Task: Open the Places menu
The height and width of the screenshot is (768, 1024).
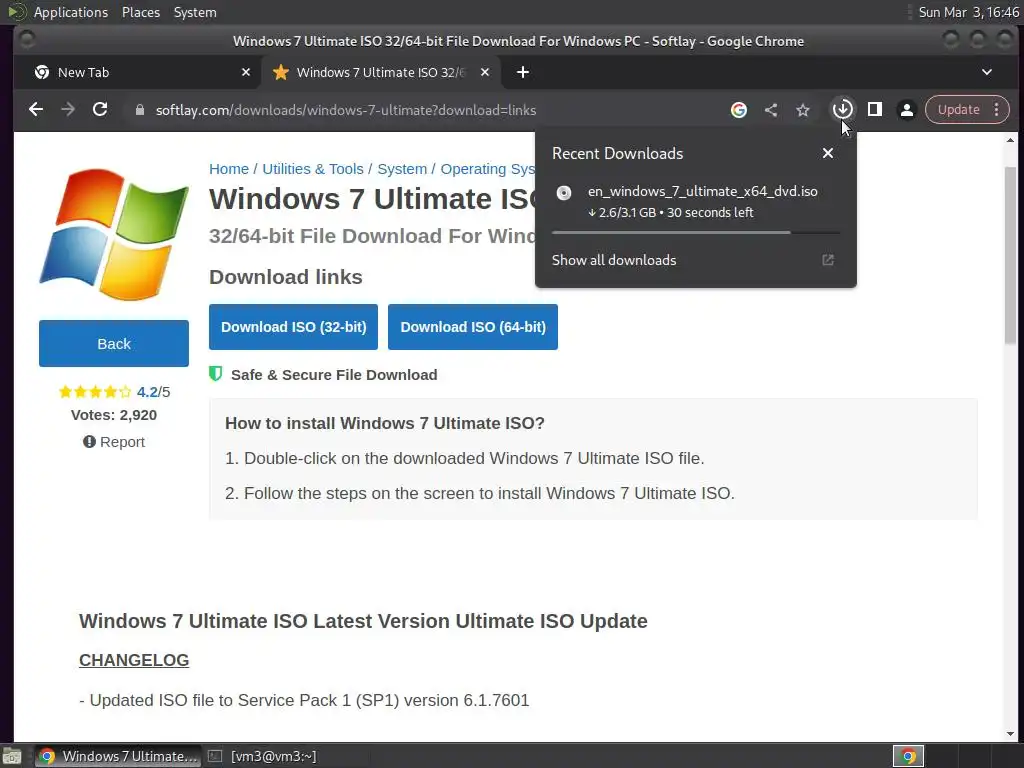Action: 141,12
